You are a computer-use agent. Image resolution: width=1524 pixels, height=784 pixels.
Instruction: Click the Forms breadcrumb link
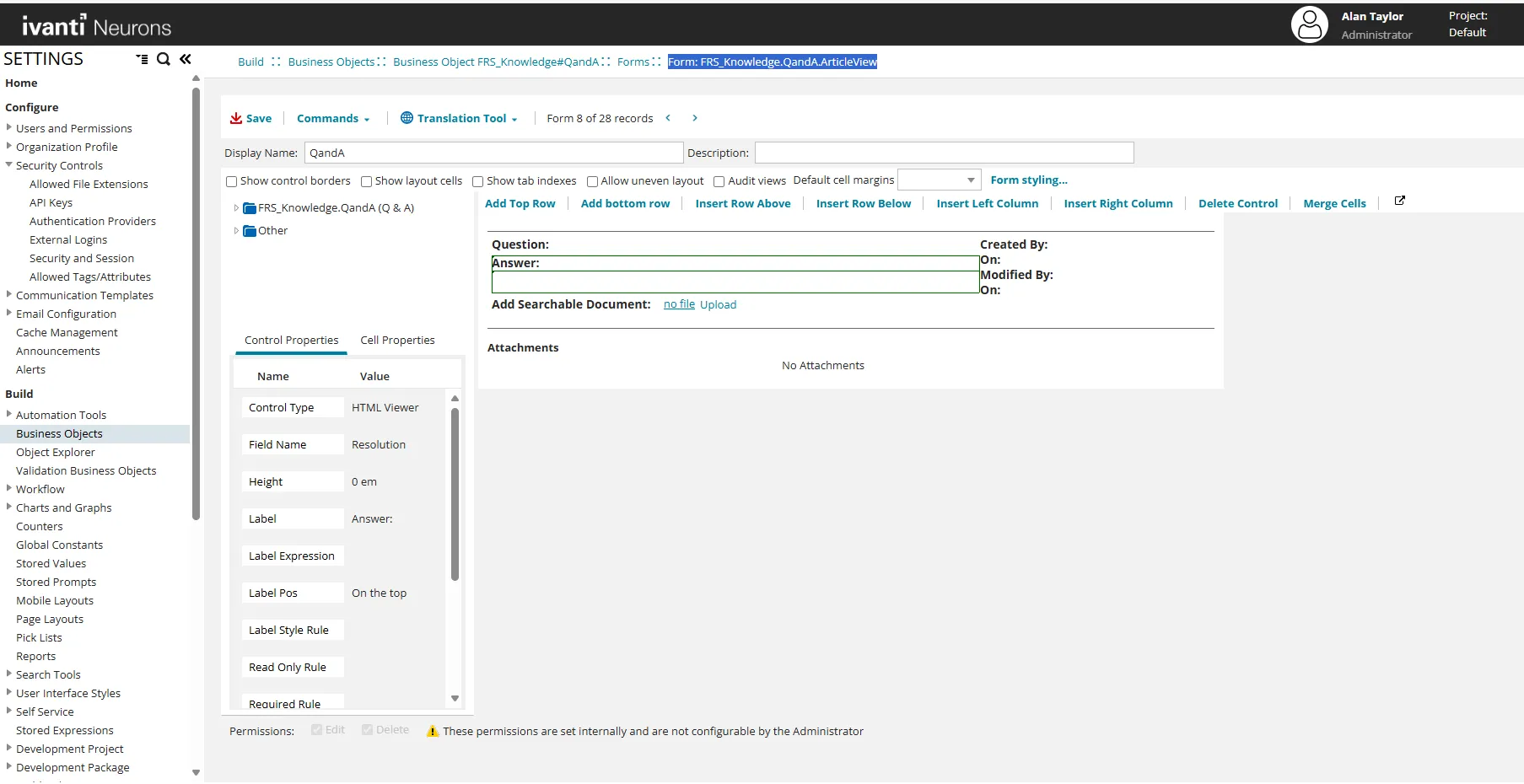click(x=633, y=62)
